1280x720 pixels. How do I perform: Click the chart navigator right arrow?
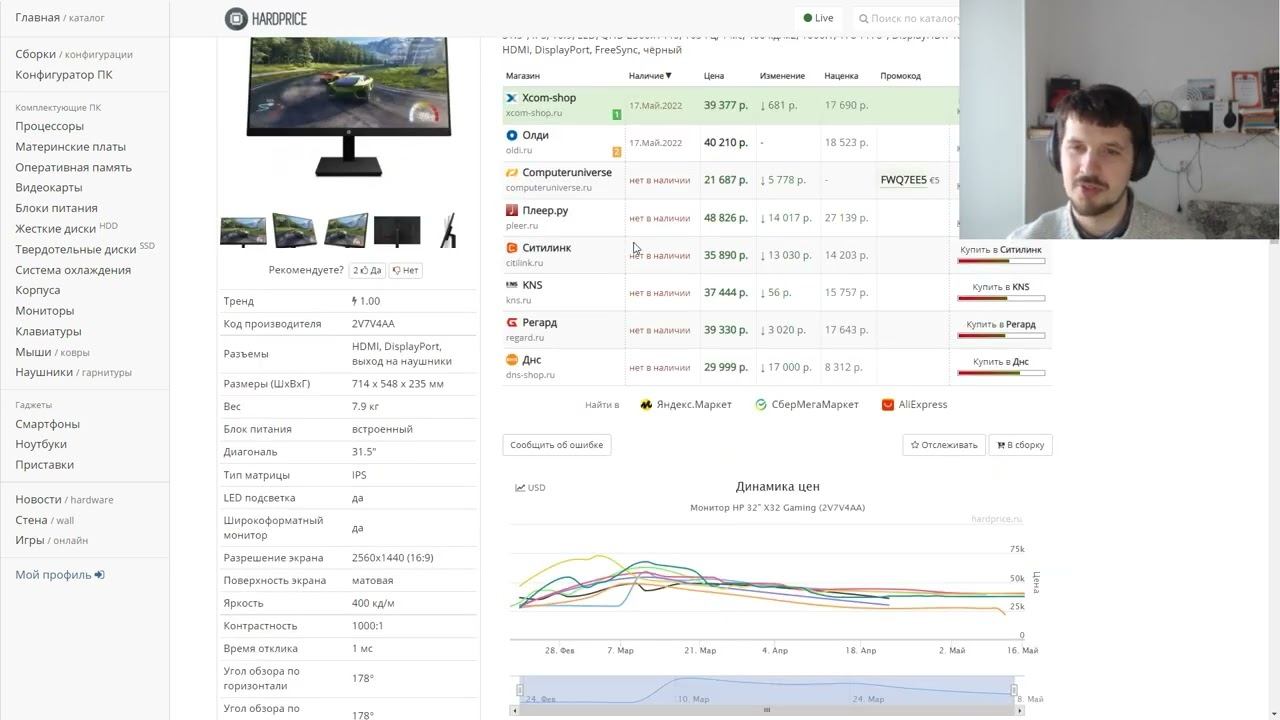1020,710
